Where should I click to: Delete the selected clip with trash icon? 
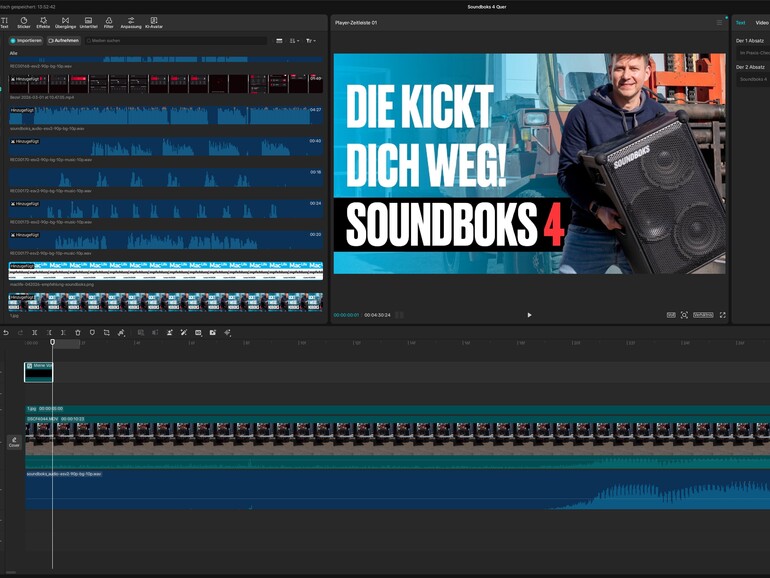pos(78,332)
